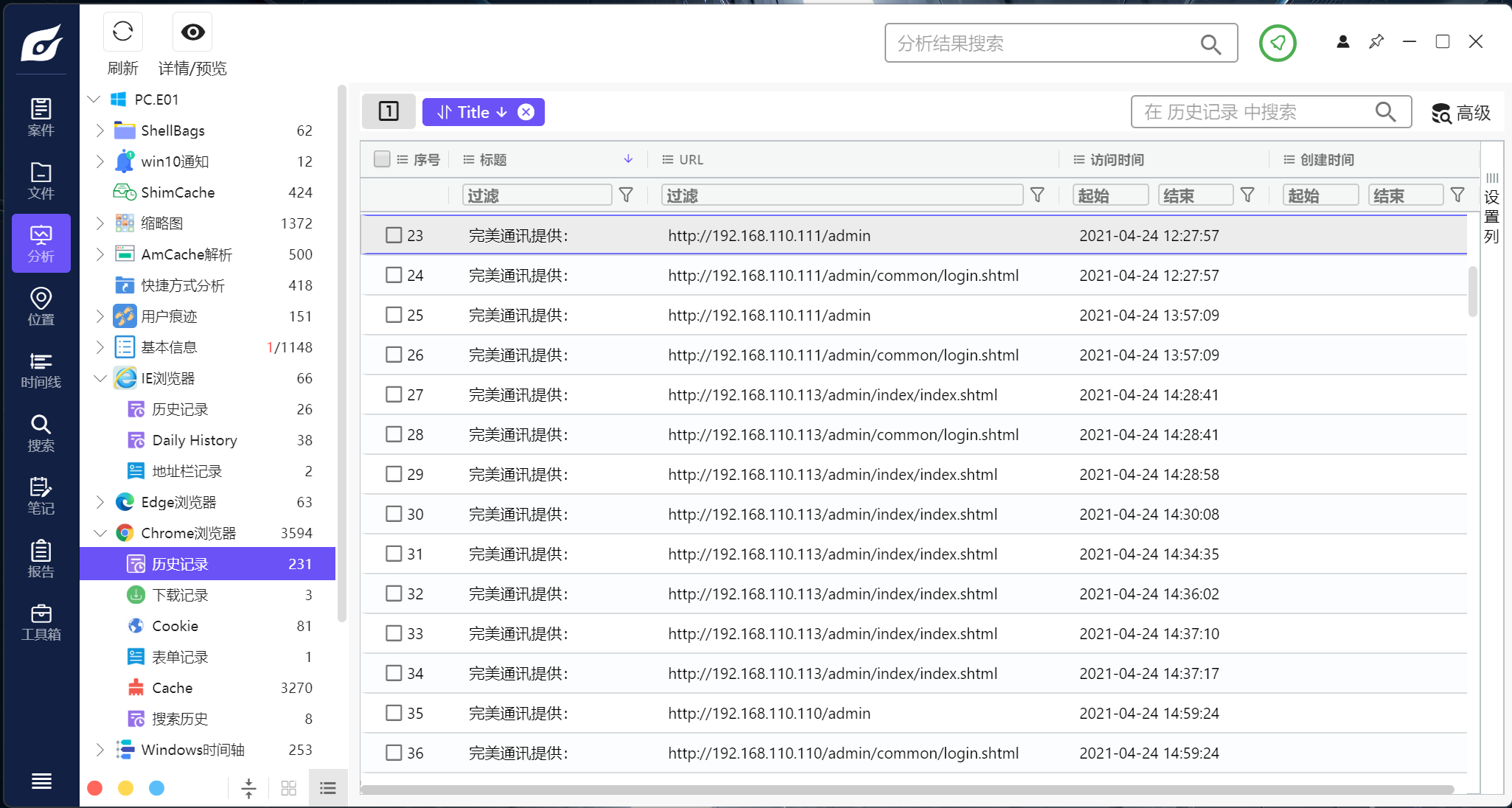Check the checkbox for row 30
This screenshot has width=1512, height=808.
(x=394, y=514)
